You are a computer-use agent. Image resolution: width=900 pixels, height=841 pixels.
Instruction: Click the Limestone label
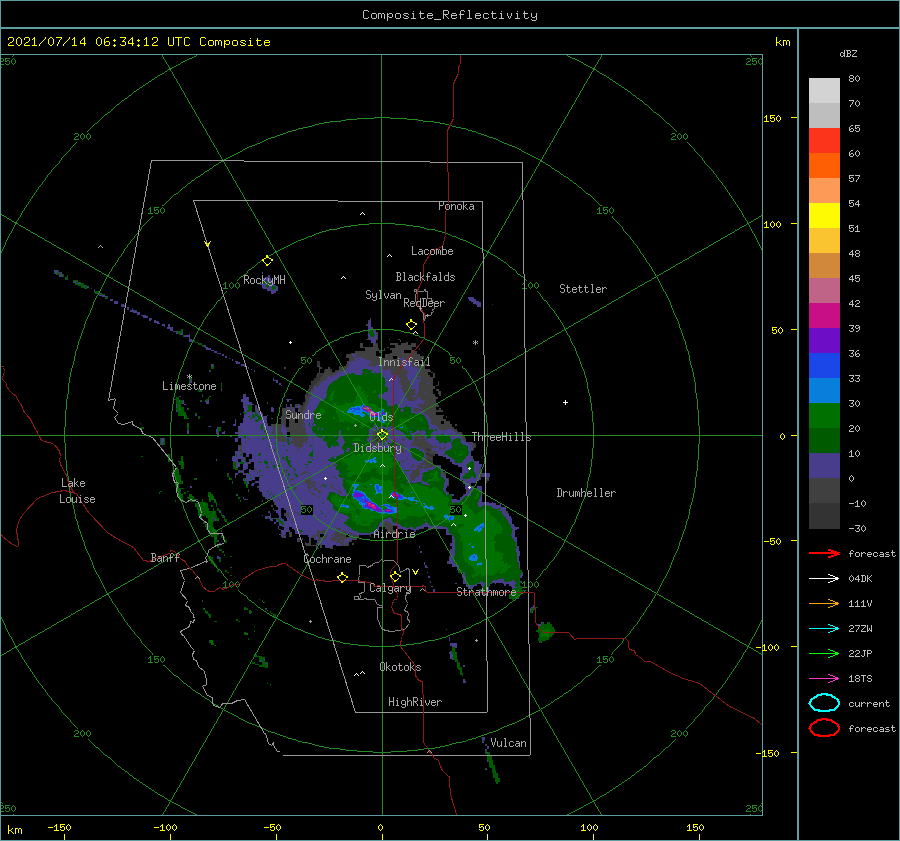click(x=189, y=386)
